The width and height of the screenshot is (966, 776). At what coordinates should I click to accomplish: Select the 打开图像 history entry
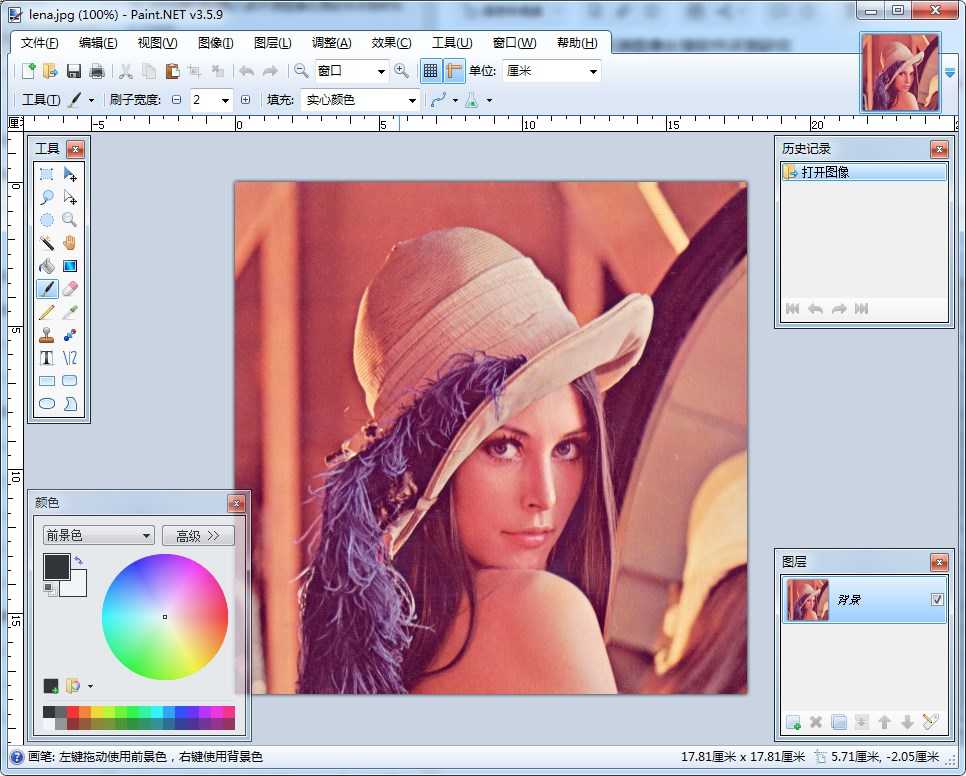pos(864,172)
